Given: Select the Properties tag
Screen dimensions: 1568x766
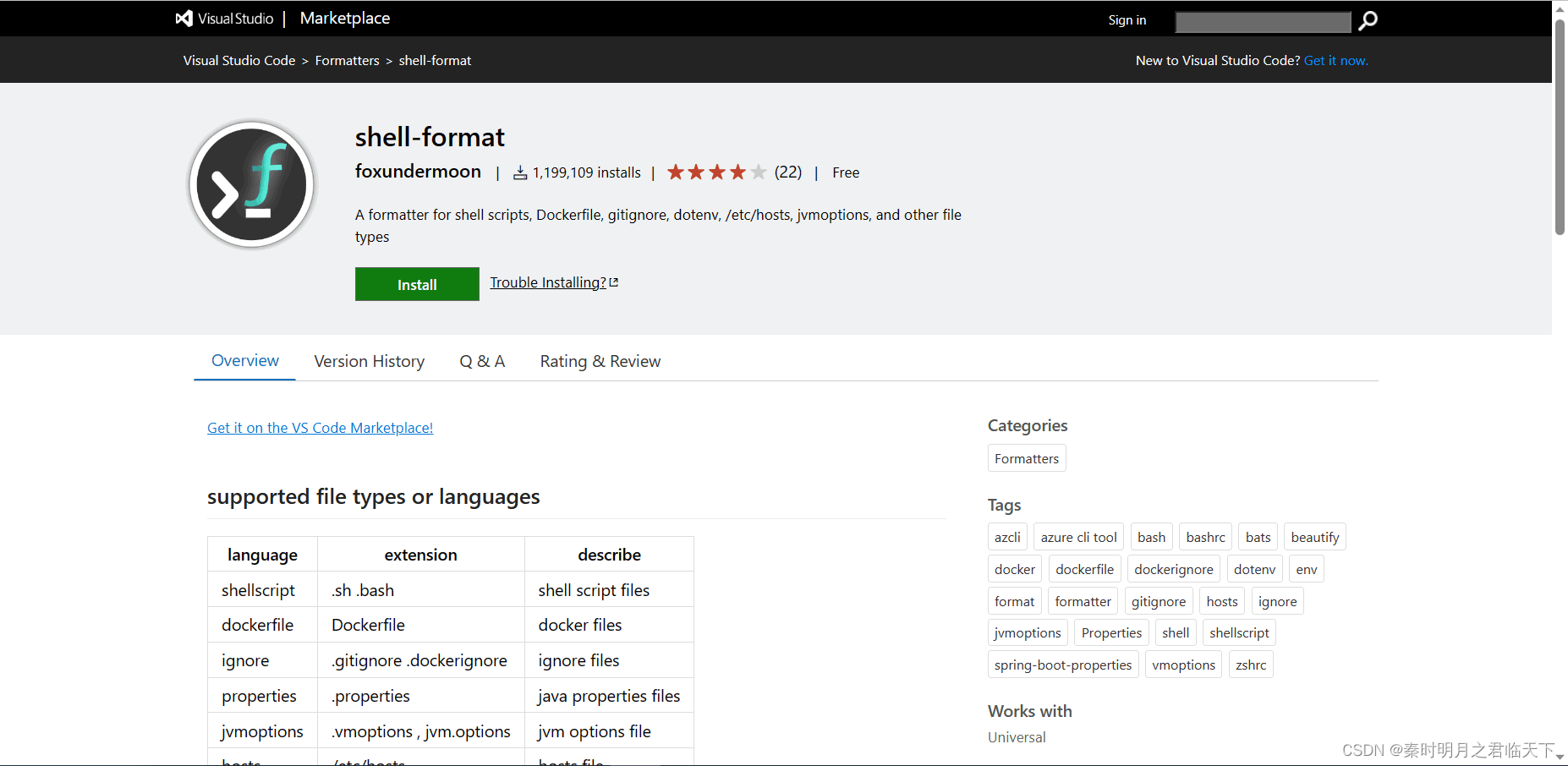Looking at the screenshot, I should [1112, 632].
